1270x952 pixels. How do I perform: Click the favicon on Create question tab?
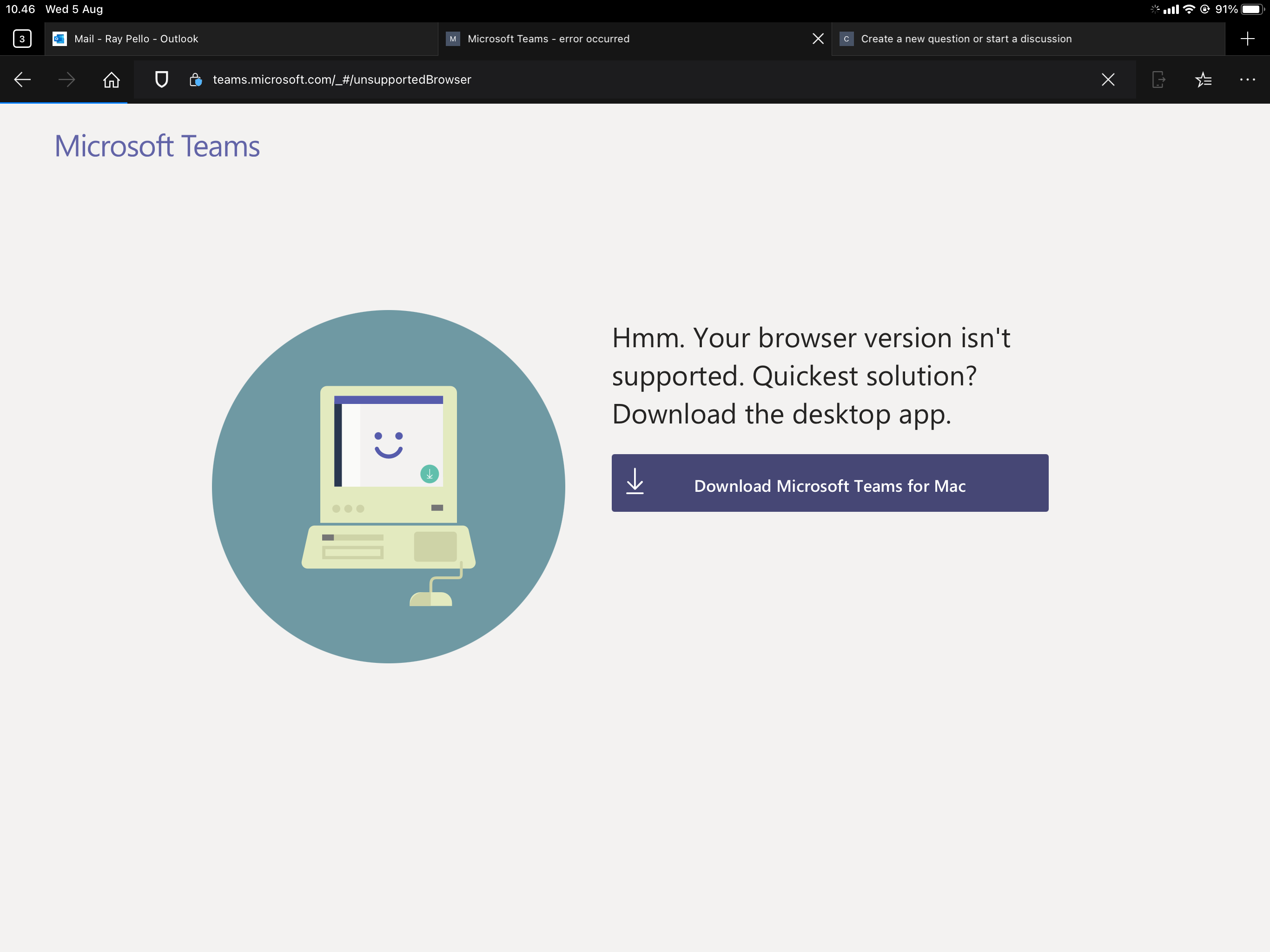(847, 39)
